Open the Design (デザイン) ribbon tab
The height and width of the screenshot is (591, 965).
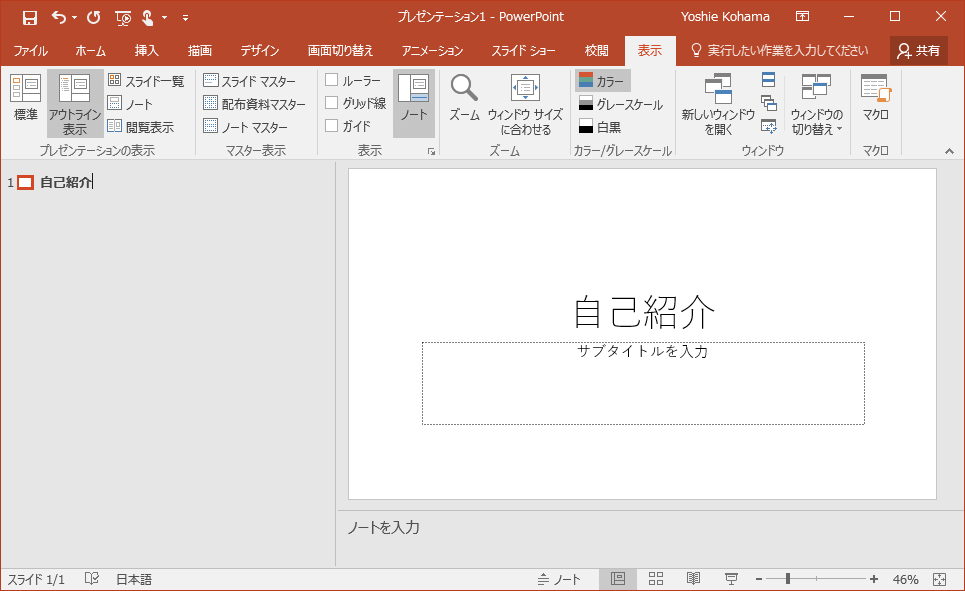point(259,50)
